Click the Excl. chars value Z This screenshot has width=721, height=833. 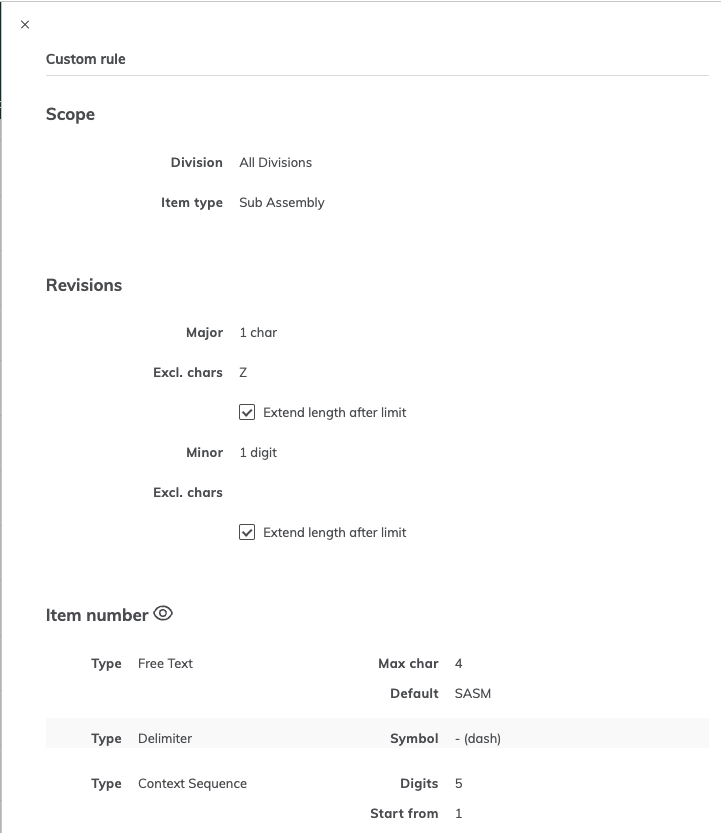click(x=243, y=372)
